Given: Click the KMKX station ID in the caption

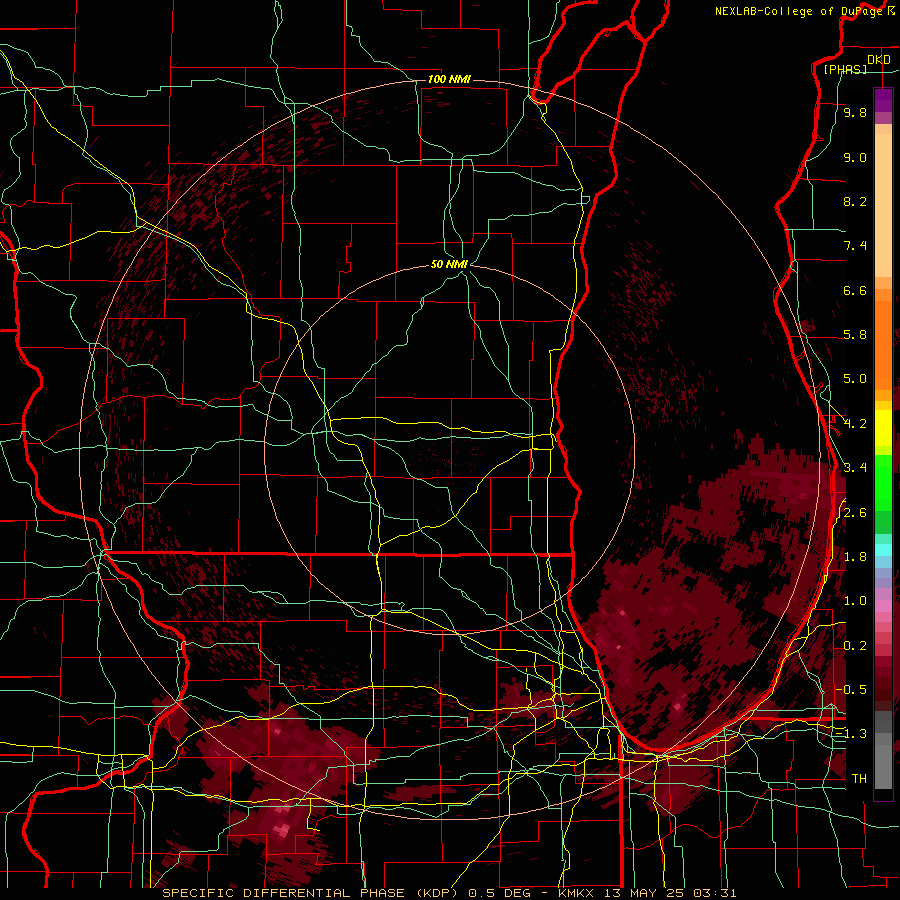Looking at the screenshot, I should (577, 893).
